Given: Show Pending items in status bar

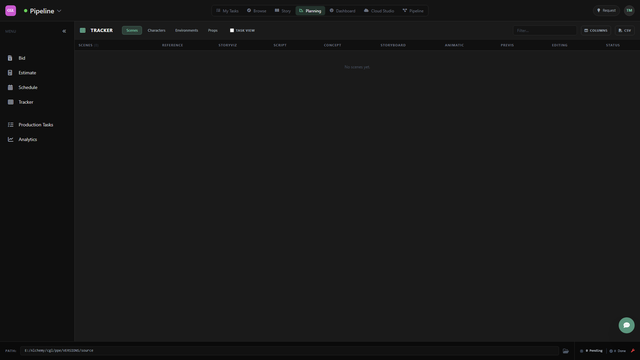Looking at the screenshot, I should pos(591,351).
